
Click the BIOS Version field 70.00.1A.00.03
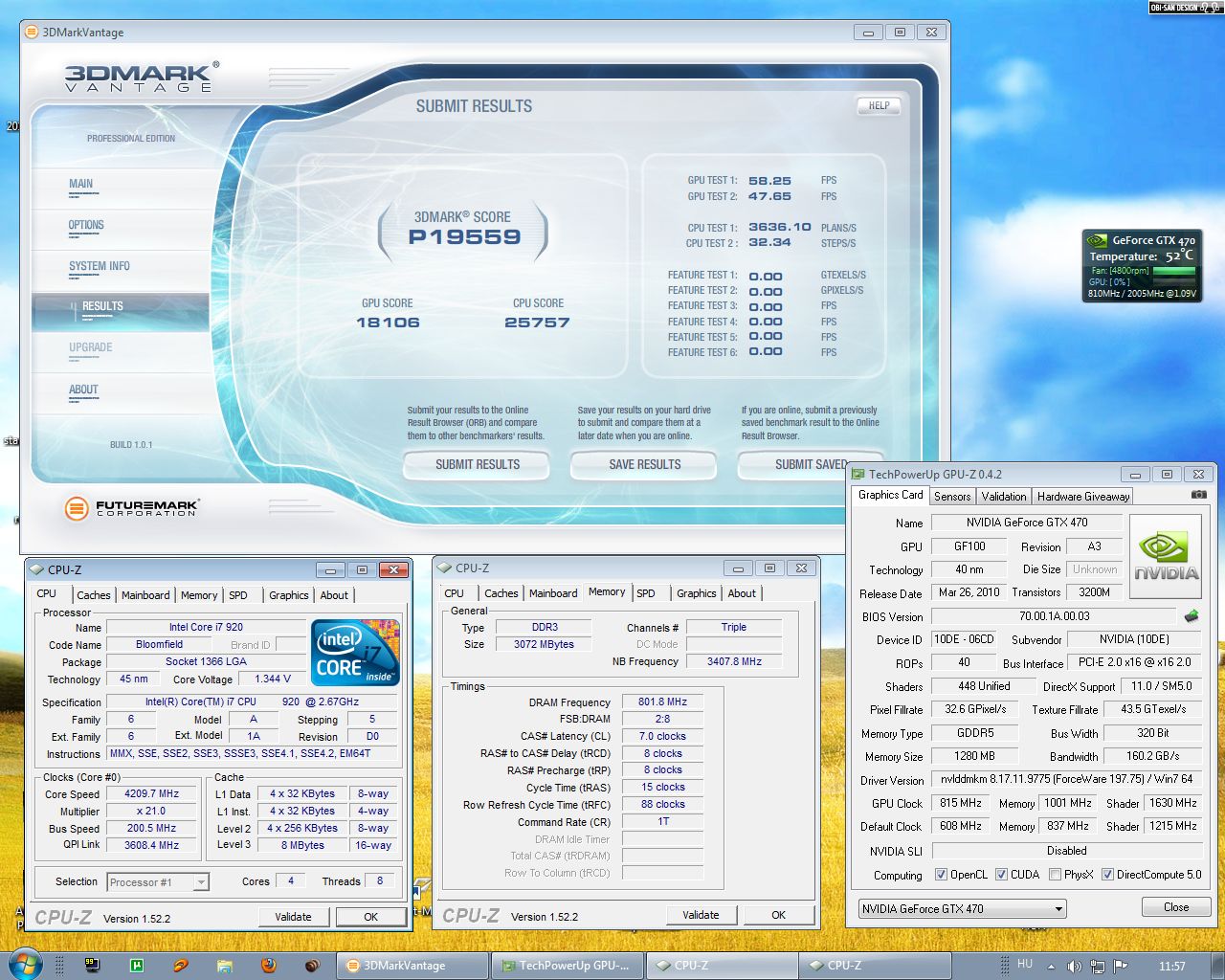click(x=1054, y=616)
